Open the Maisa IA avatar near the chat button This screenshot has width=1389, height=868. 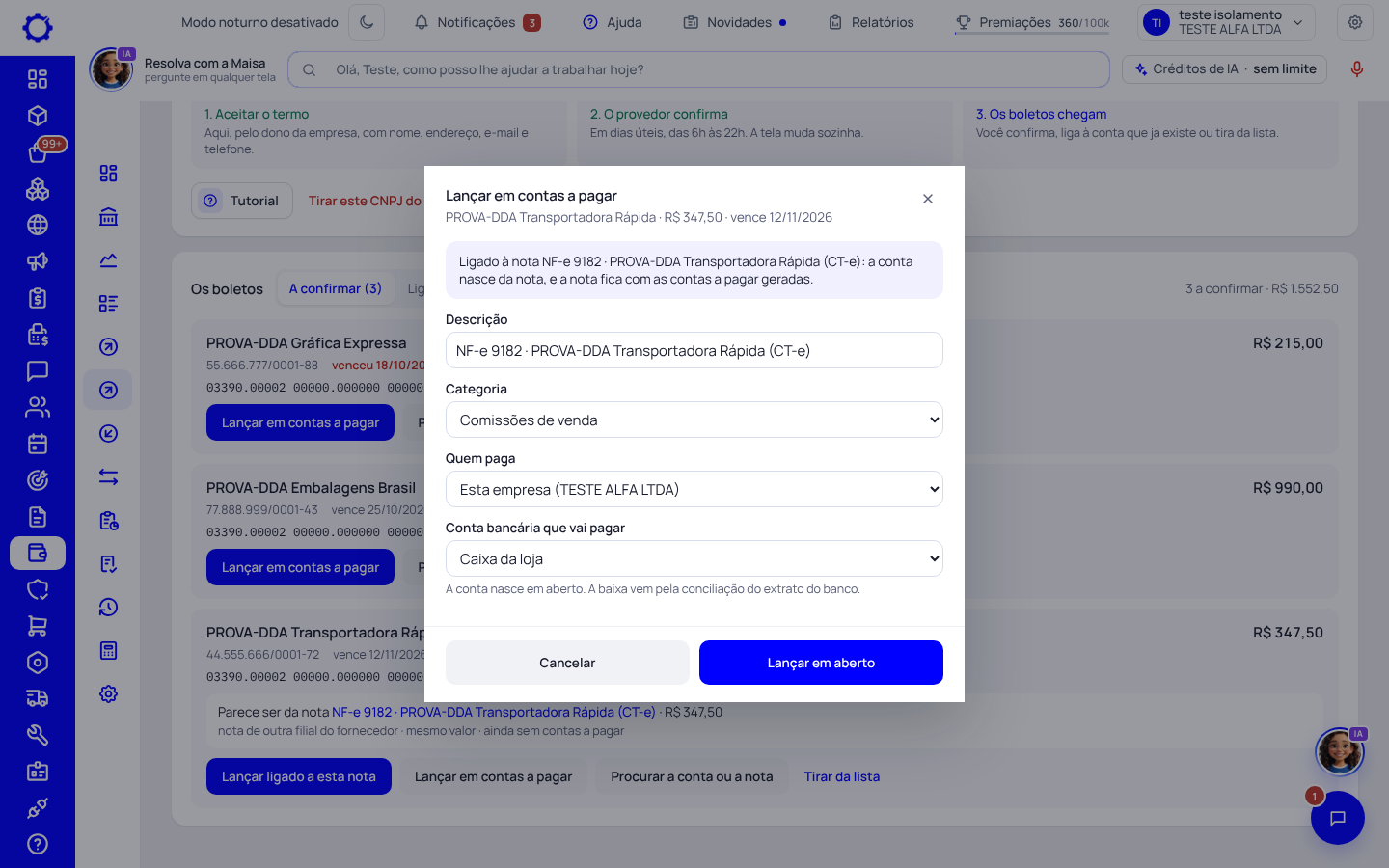click(1341, 752)
